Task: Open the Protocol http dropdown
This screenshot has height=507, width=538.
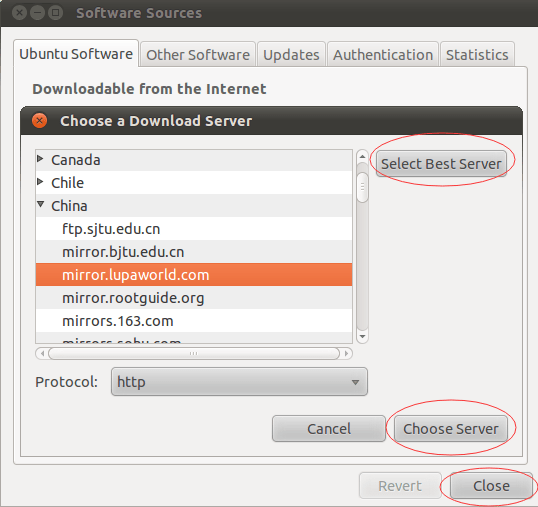Action: pyautogui.click(x=239, y=382)
